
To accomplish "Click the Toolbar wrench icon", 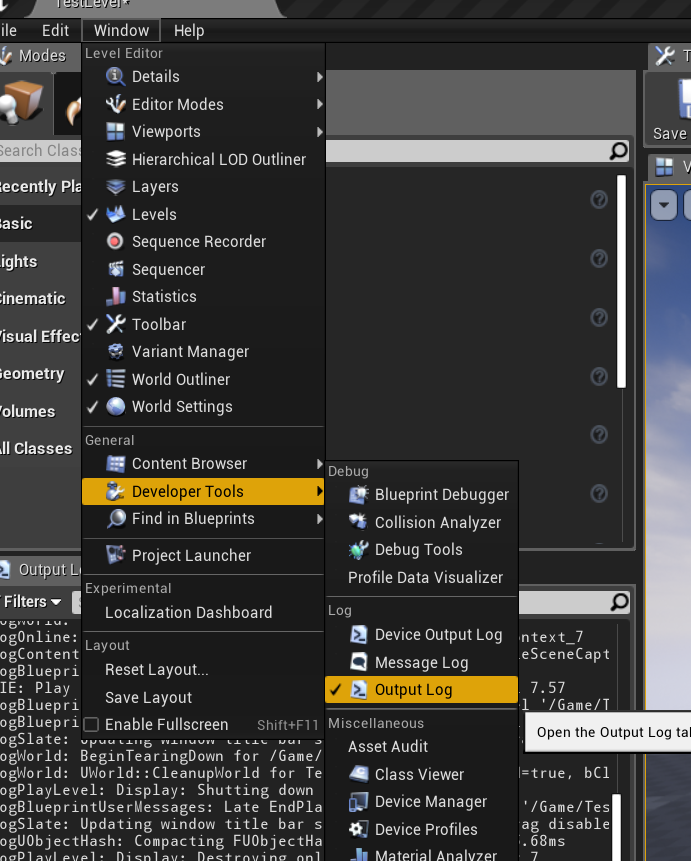I will [115, 324].
